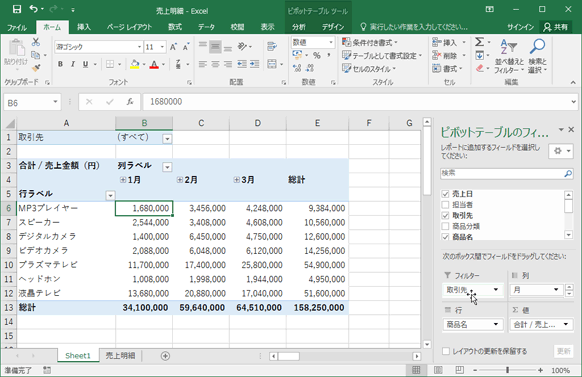Click the wrap text icon
Screen dimensions: 582x377
click(272, 46)
